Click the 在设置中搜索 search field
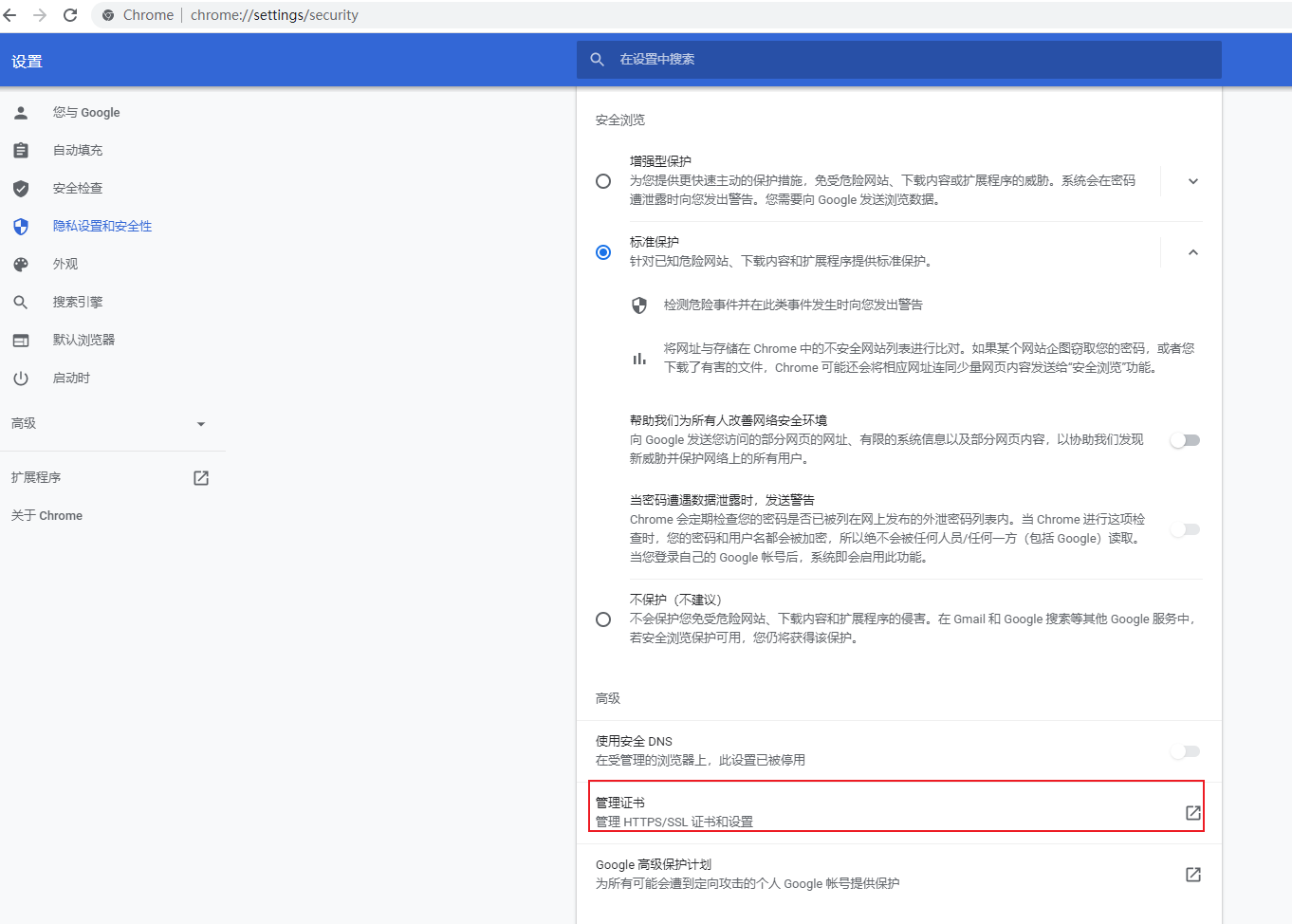Screen dimensions: 1292x924 coord(899,59)
